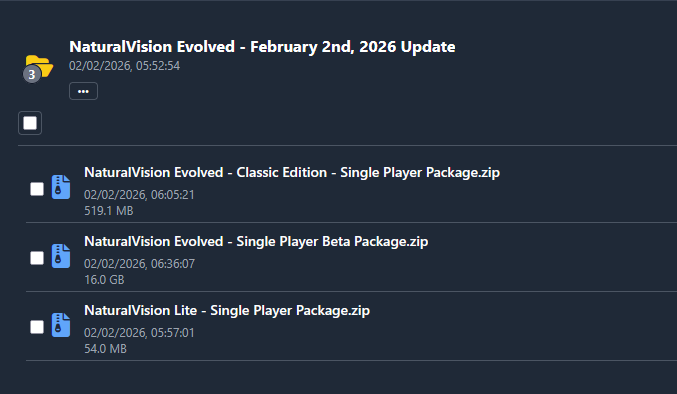The image size is (677, 394).
Task: Click the NaturalVision Lite zip file icon
Action: tap(61, 325)
